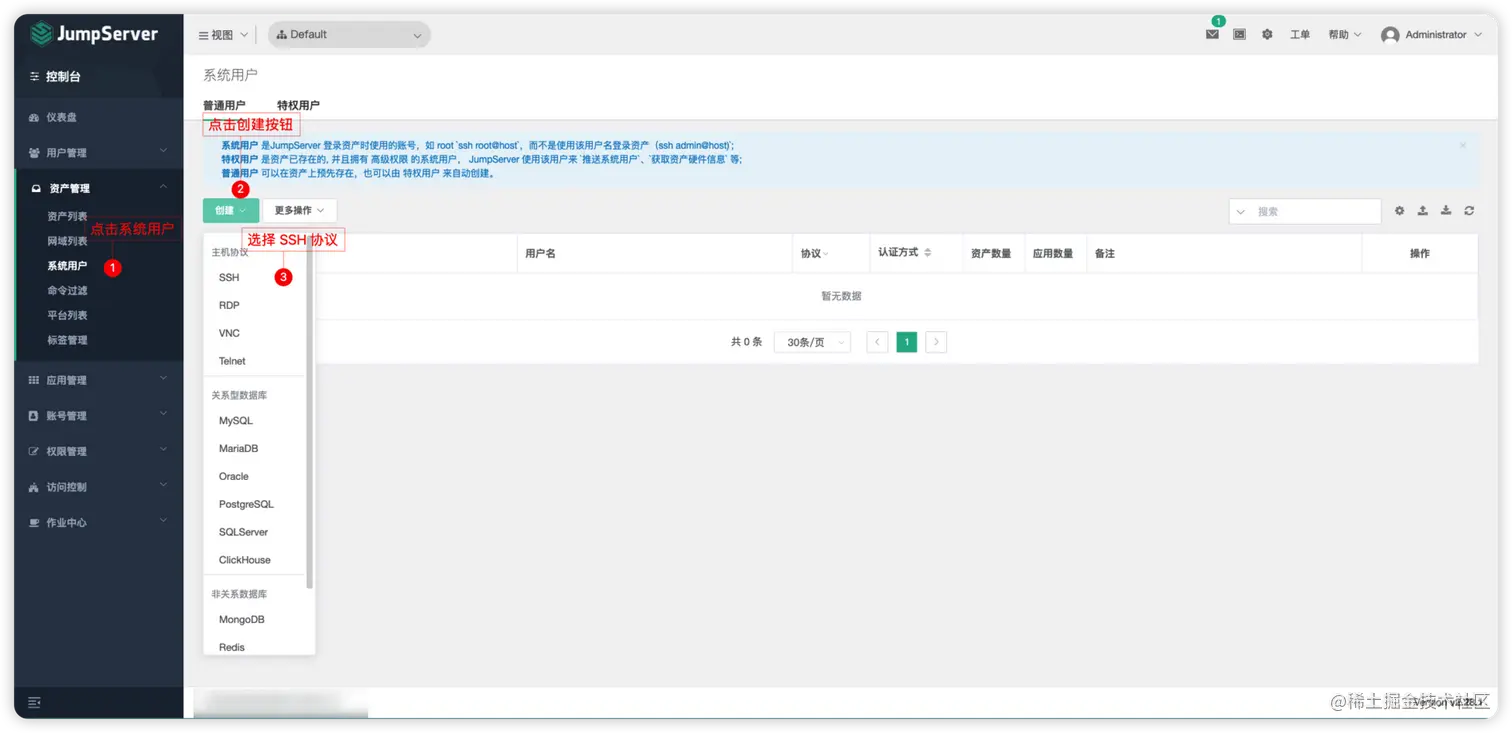Go to page 1

tap(906, 342)
